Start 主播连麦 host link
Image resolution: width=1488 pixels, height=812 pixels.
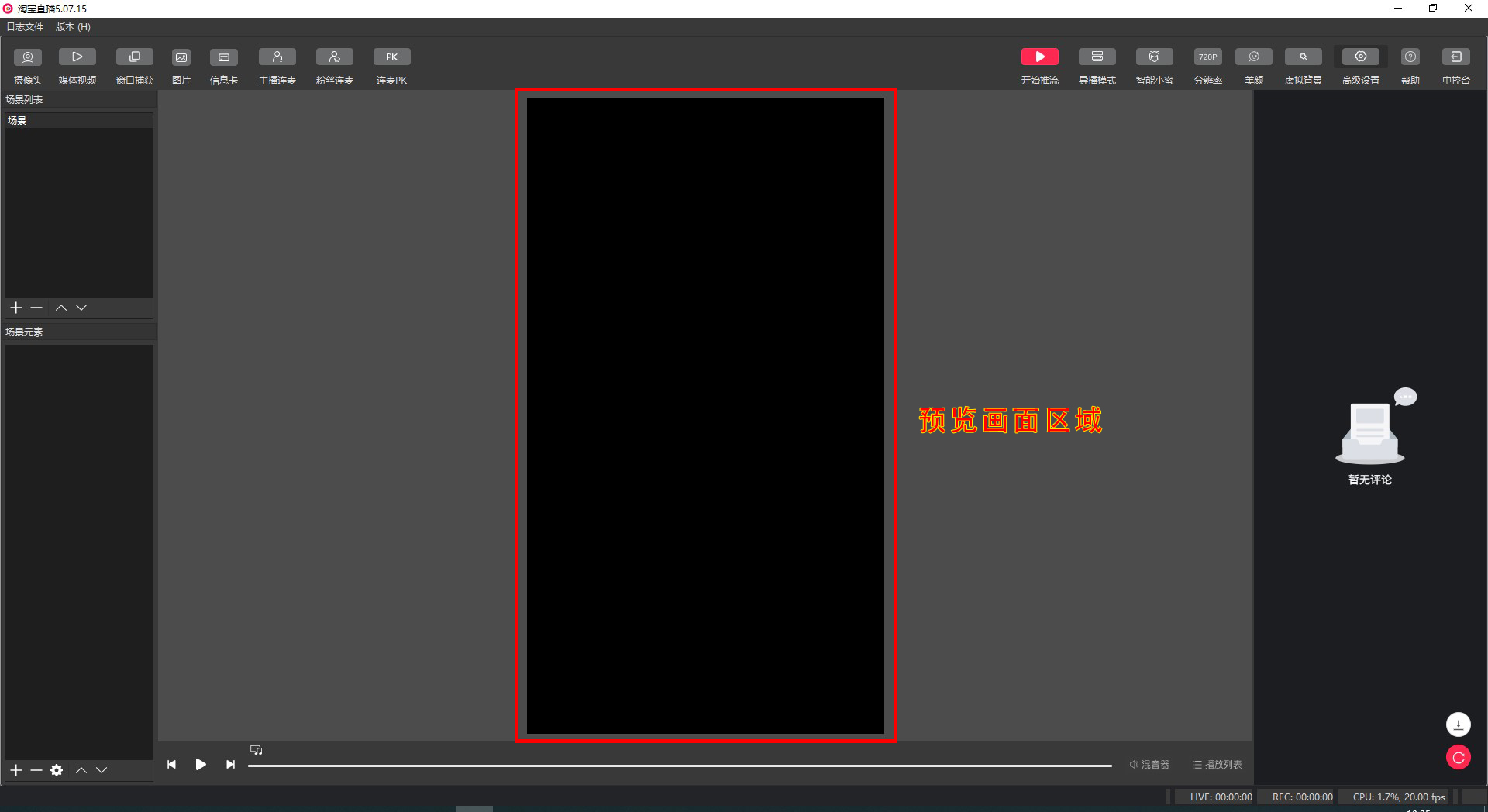[x=277, y=66]
